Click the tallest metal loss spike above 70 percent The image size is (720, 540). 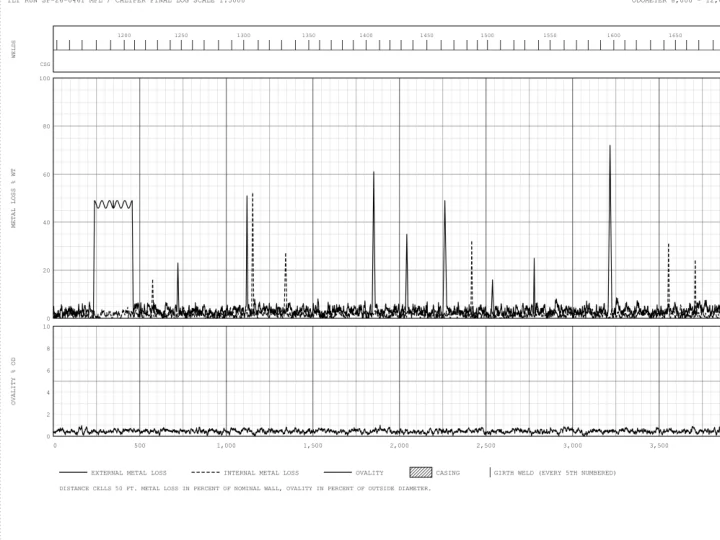[610, 230]
